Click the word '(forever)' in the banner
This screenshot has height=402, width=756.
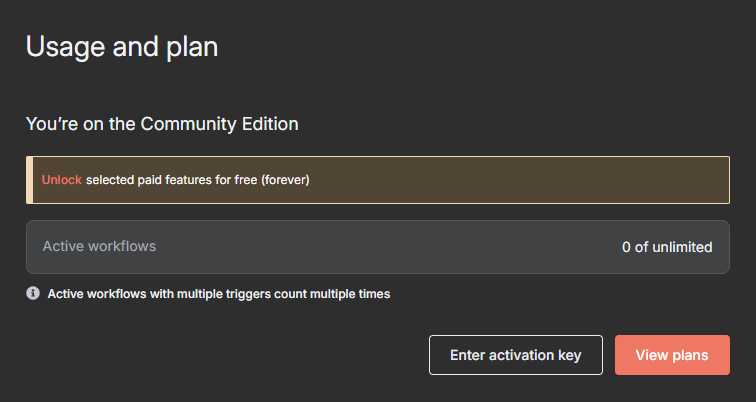[x=285, y=181]
